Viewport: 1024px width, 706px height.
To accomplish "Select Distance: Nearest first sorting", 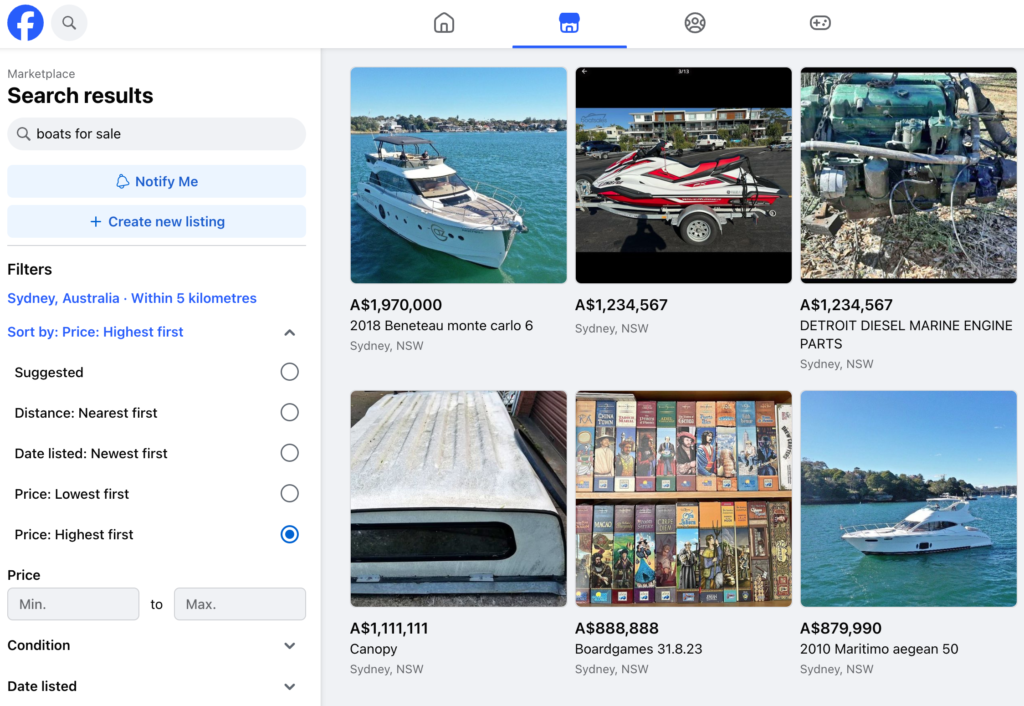I will coord(289,412).
